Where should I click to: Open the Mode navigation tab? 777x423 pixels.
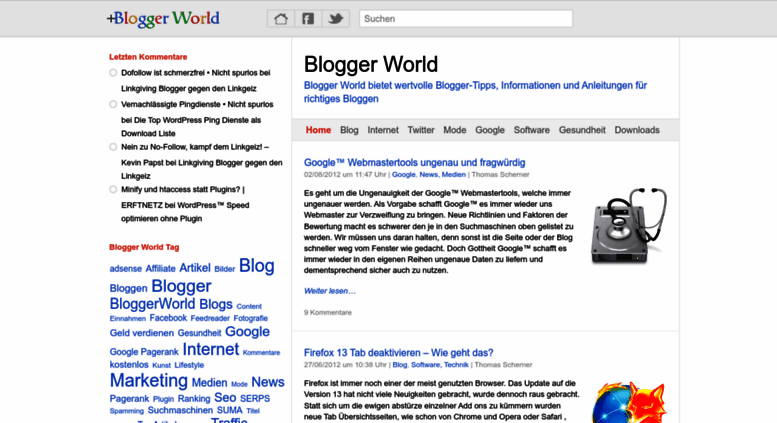tap(455, 130)
